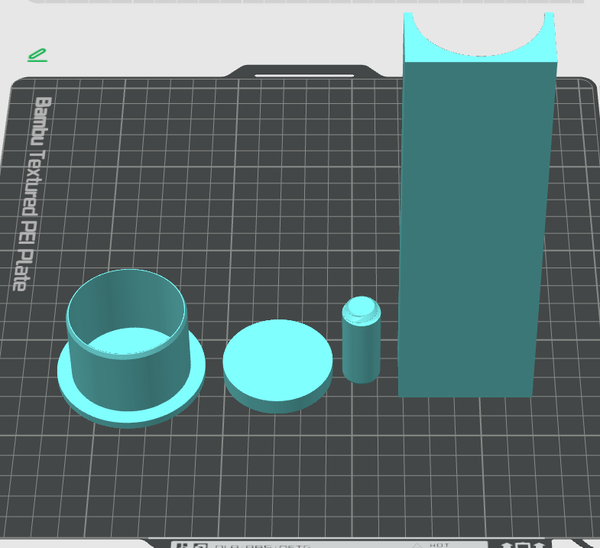Click the green edit plate name icon
Screen dimensions: 600x548
(x=37, y=55)
